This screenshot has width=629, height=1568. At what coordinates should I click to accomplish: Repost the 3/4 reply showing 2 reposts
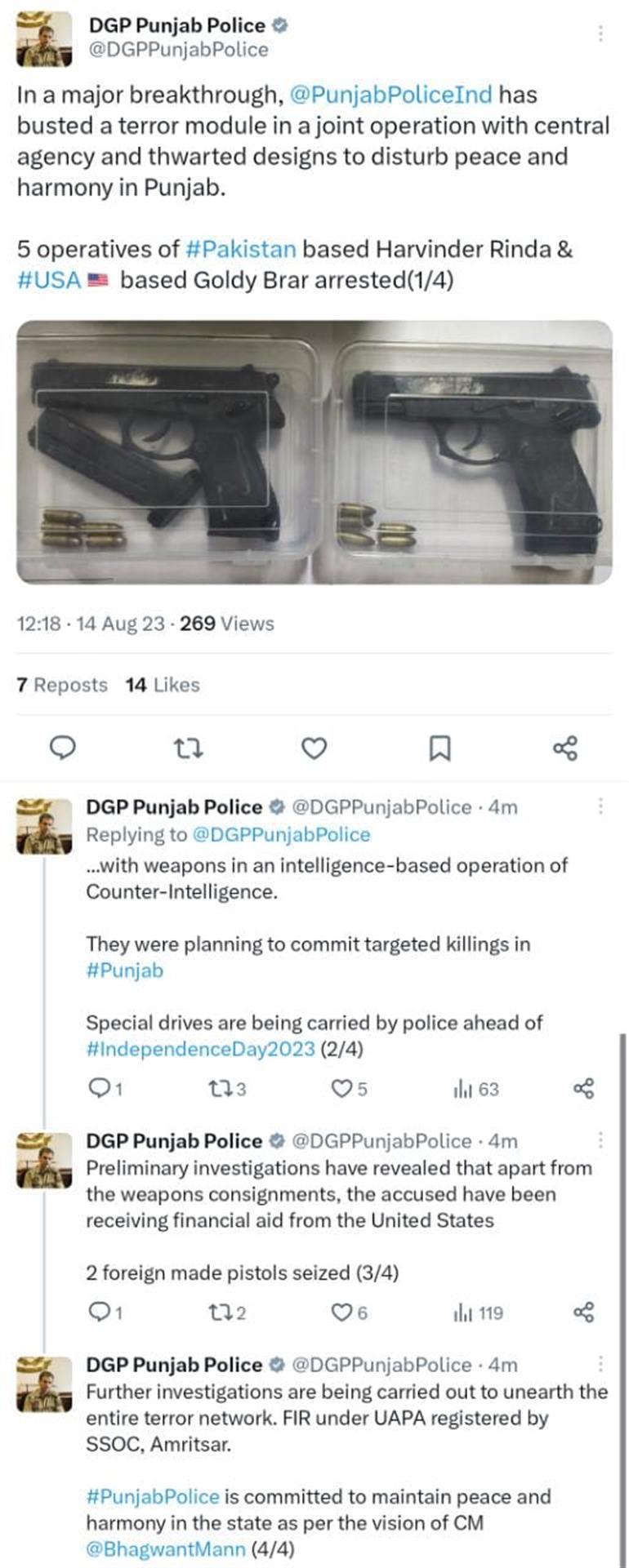point(228,1313)
